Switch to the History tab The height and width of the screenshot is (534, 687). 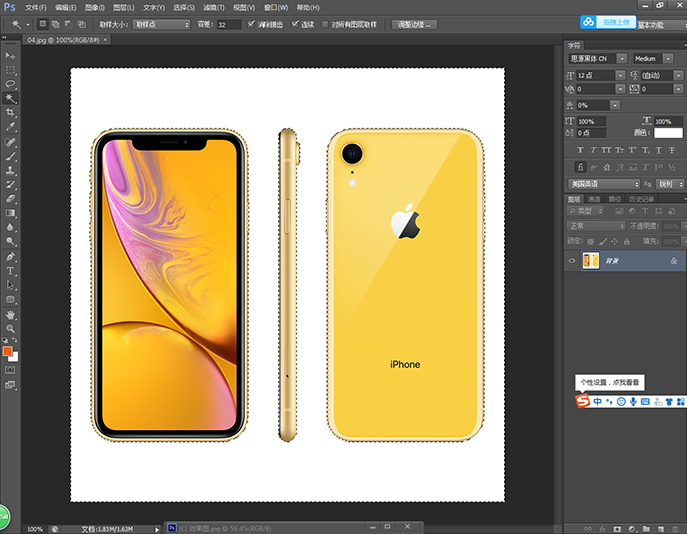(x=641, y=199)
